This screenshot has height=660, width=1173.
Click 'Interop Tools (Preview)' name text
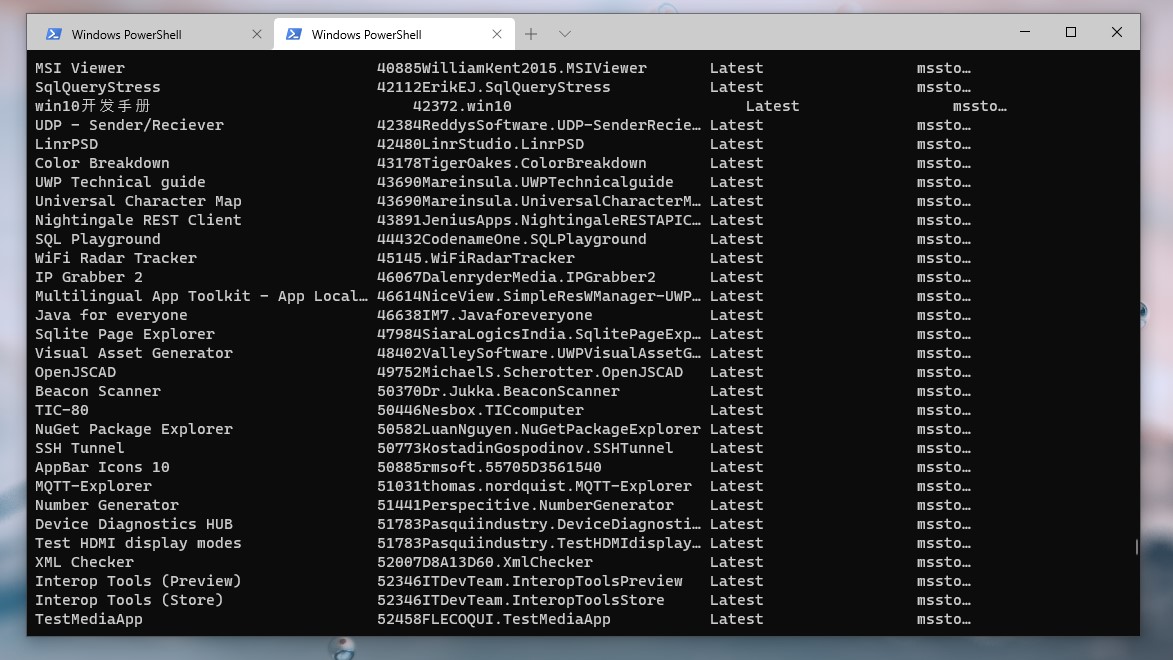[138, 581]
